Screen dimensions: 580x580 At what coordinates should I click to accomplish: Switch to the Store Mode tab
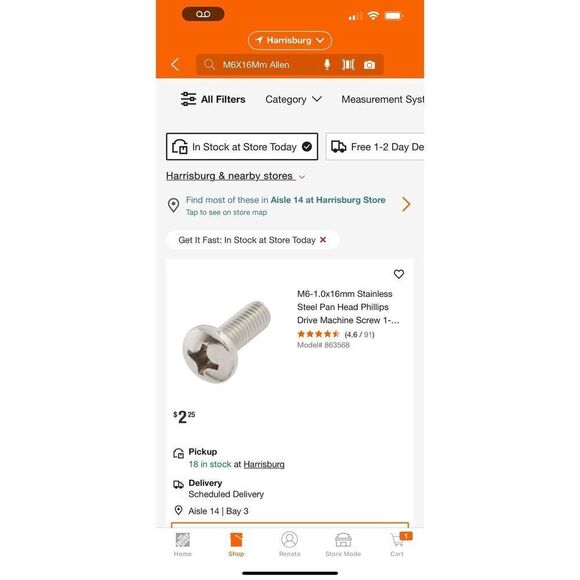[343, 544]
